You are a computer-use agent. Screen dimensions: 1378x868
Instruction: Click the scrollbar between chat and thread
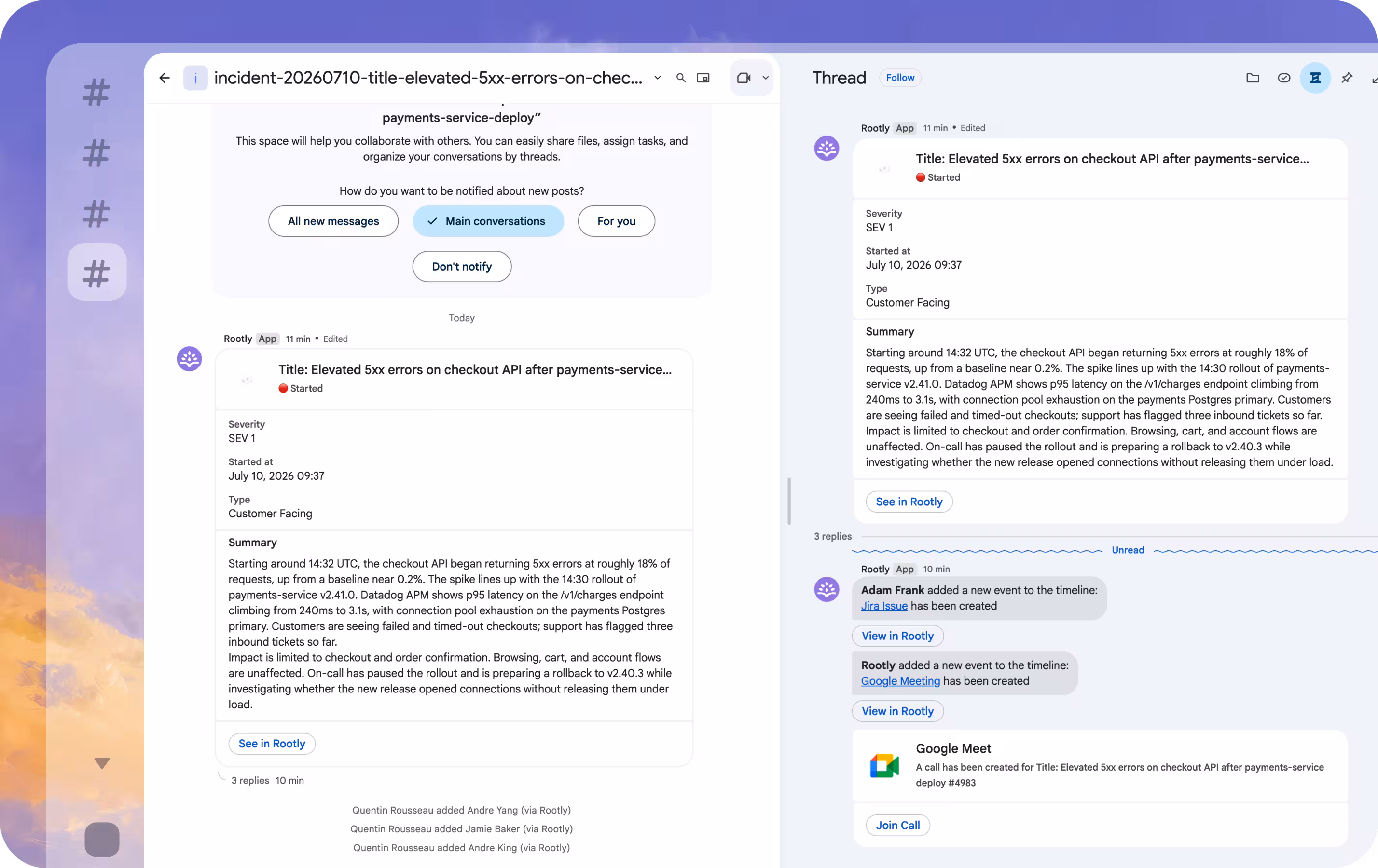(789, 502)
